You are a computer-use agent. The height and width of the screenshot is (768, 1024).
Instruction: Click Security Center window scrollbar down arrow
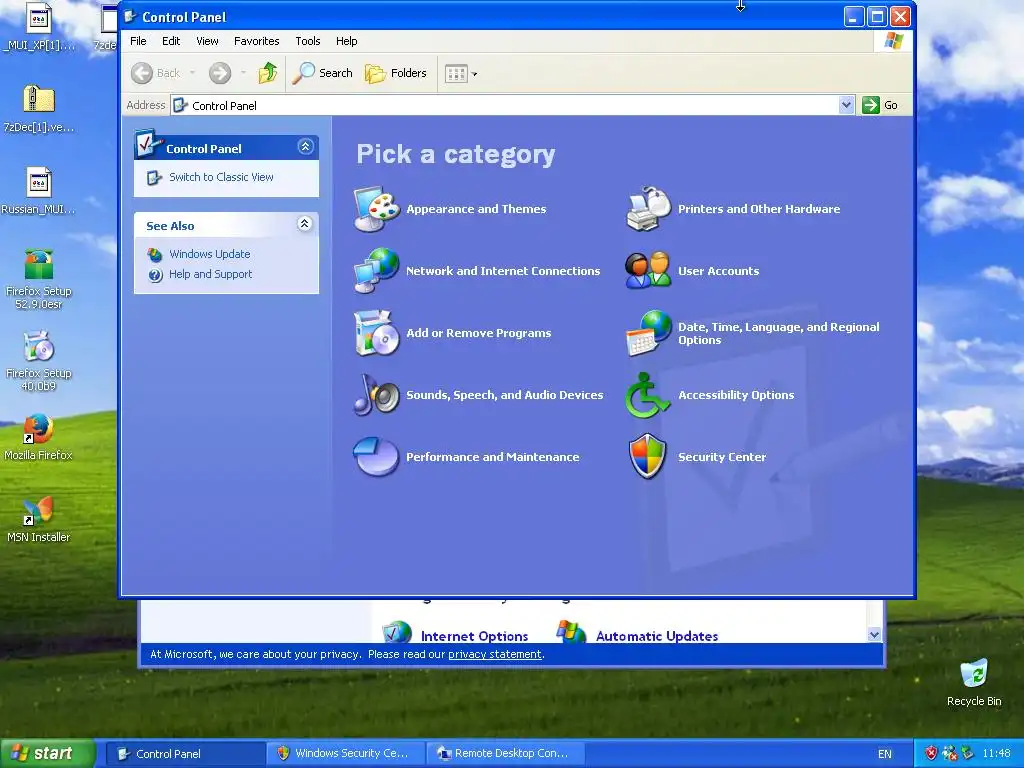[x=874, y=634]
